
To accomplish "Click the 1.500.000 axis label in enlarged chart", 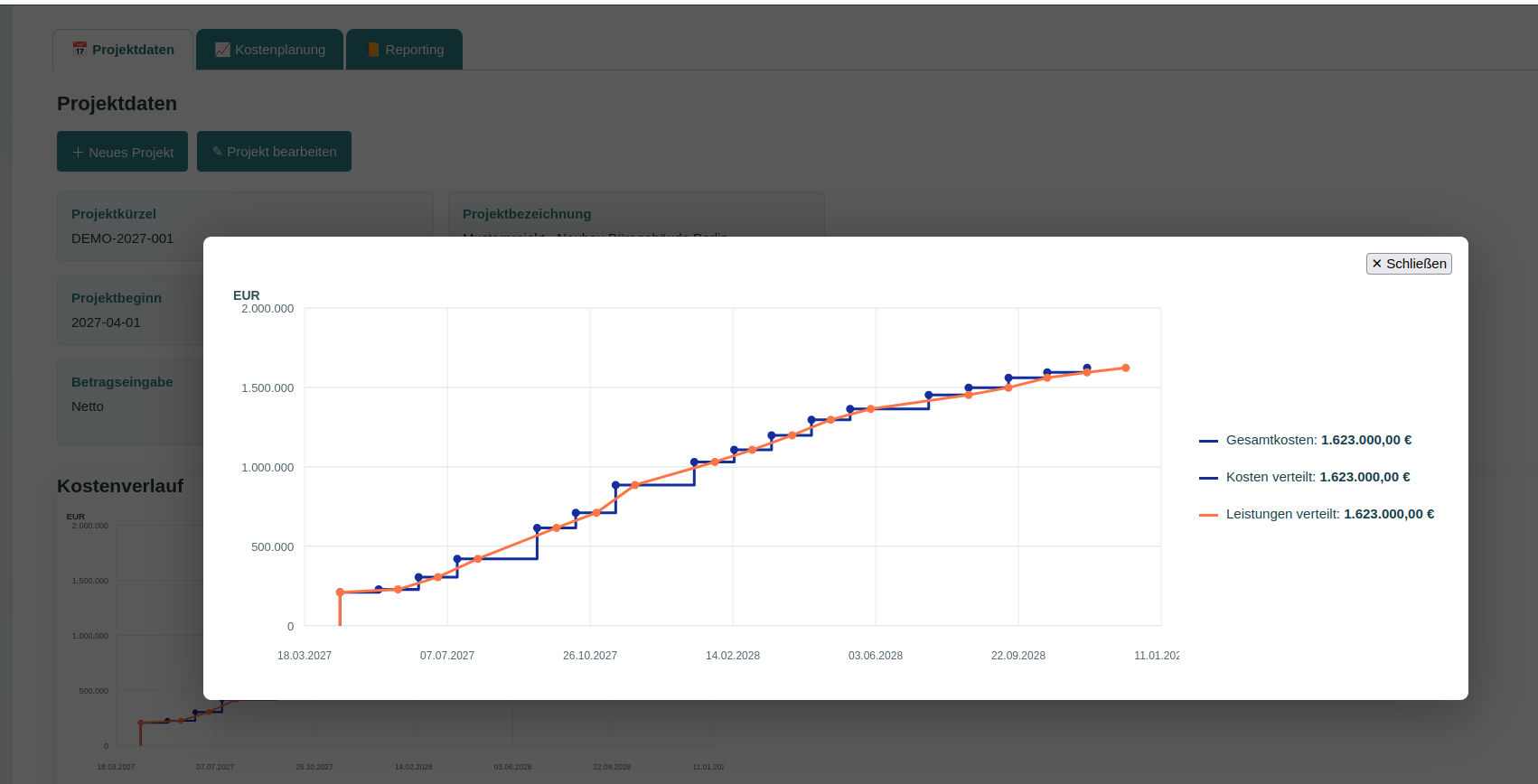I will coord(267,388).
